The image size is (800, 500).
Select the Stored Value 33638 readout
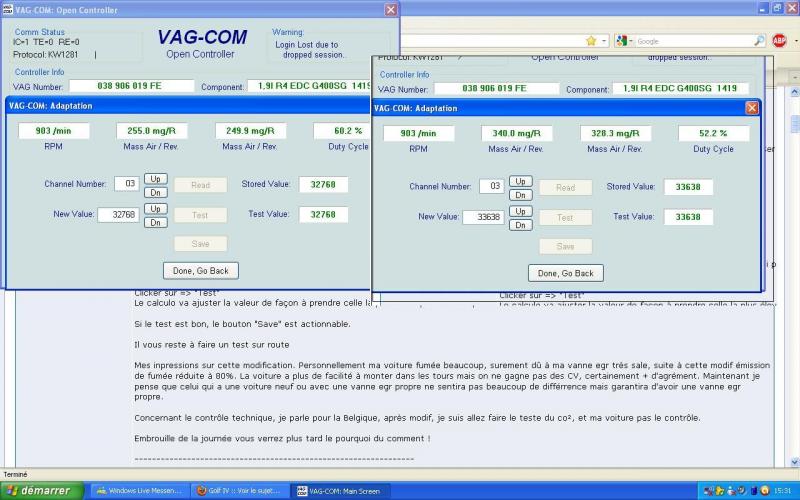tap(688, 187)
